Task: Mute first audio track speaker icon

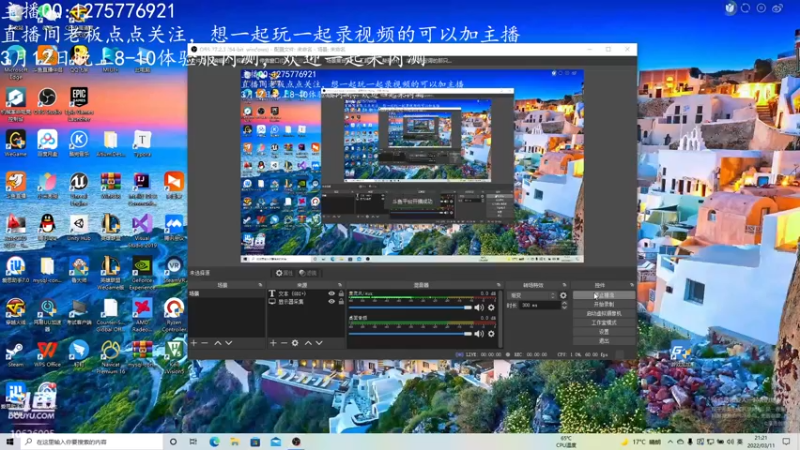Action: coord(479,307)
